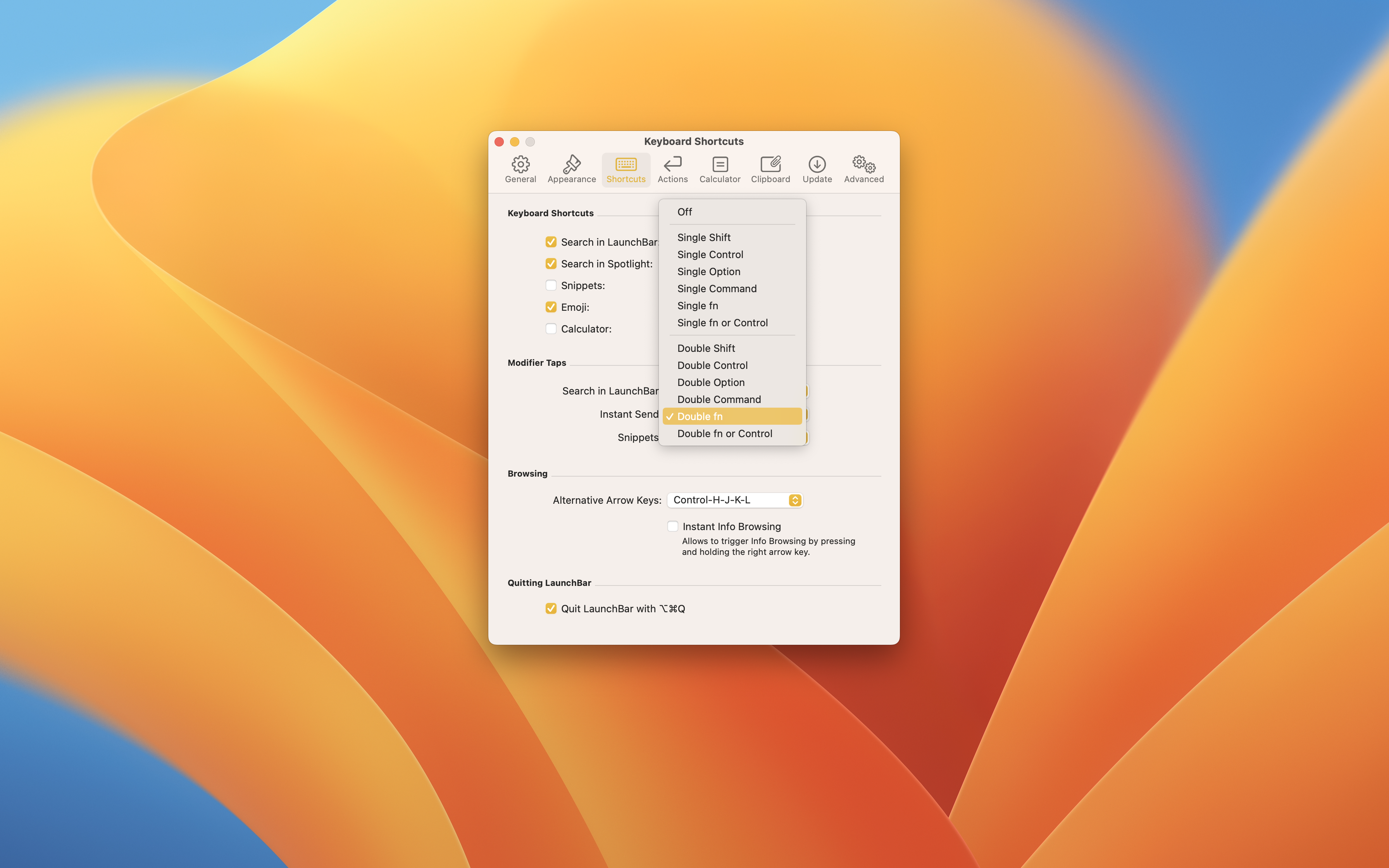The height and width of the screenshot is (868, 1389).
Task: Choose Off in the popup menu
Action: click(732, 212)
